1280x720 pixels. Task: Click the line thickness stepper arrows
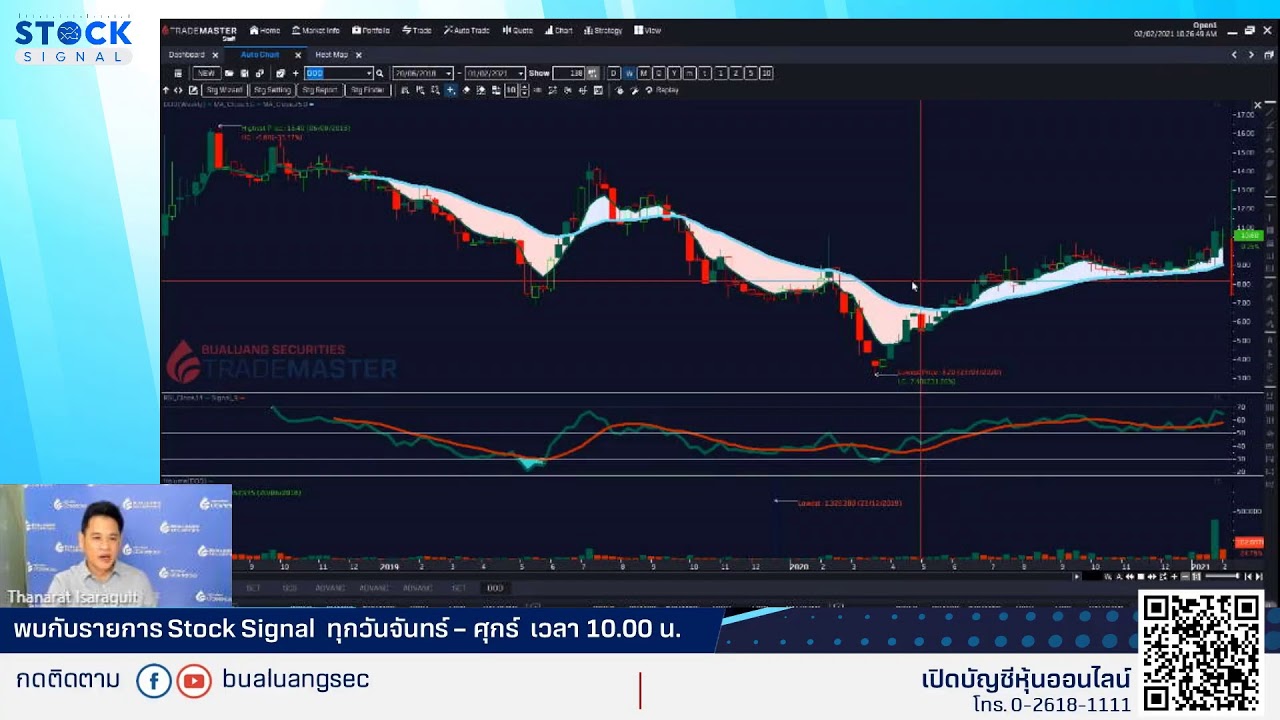pyautogui.click(x=524, y=90)
